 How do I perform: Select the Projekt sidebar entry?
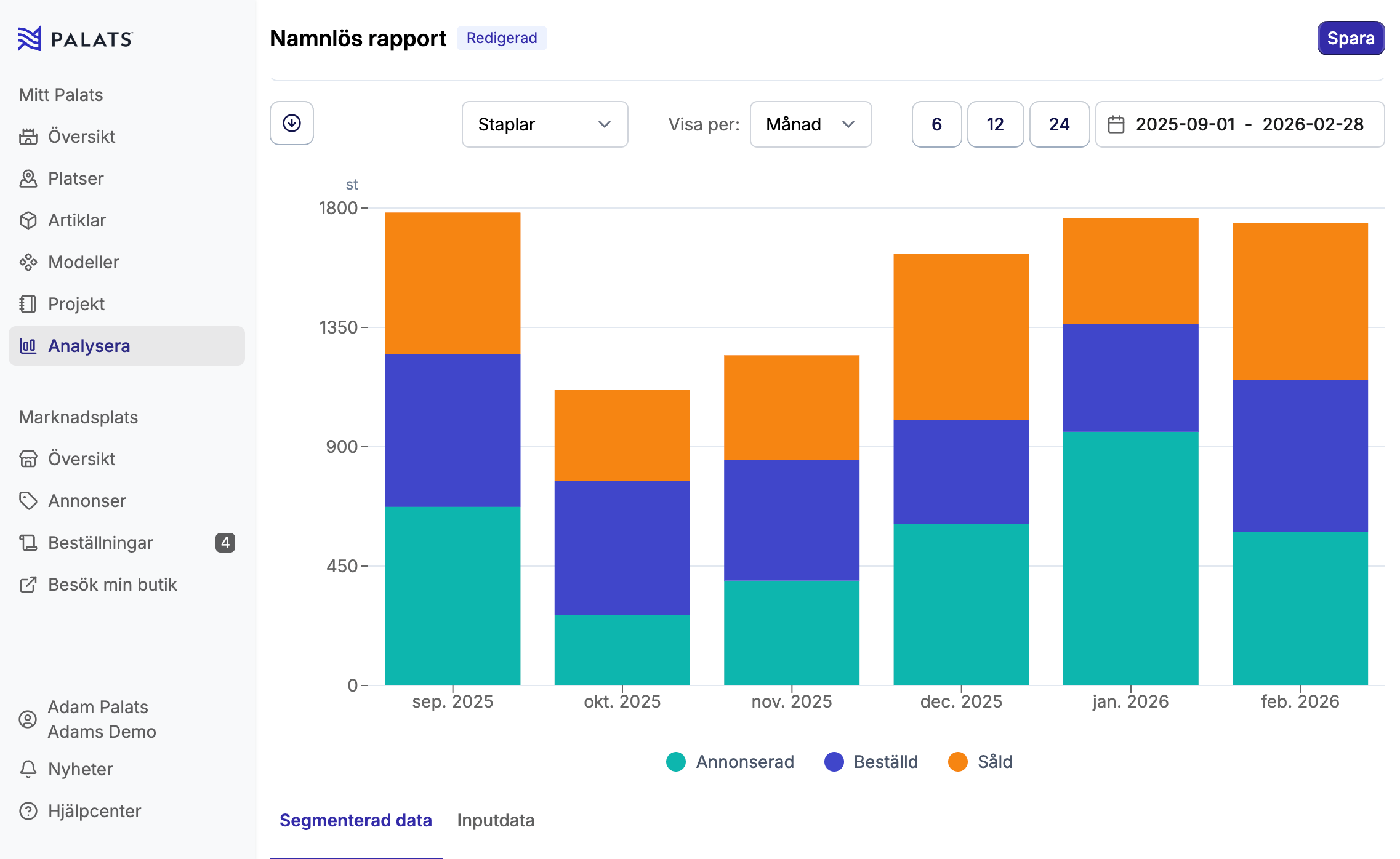76,304
